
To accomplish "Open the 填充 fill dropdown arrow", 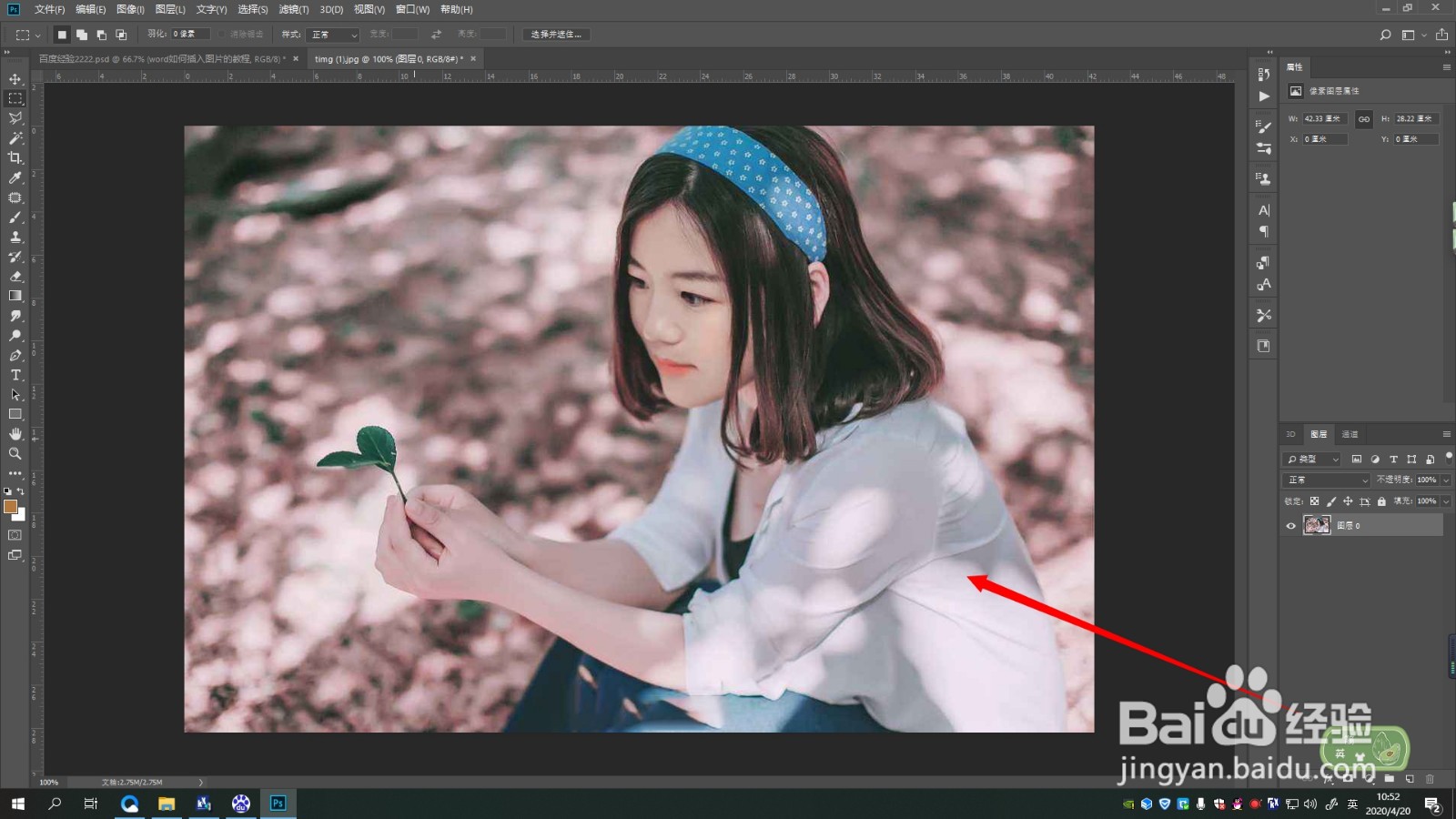I will 1446,501.
